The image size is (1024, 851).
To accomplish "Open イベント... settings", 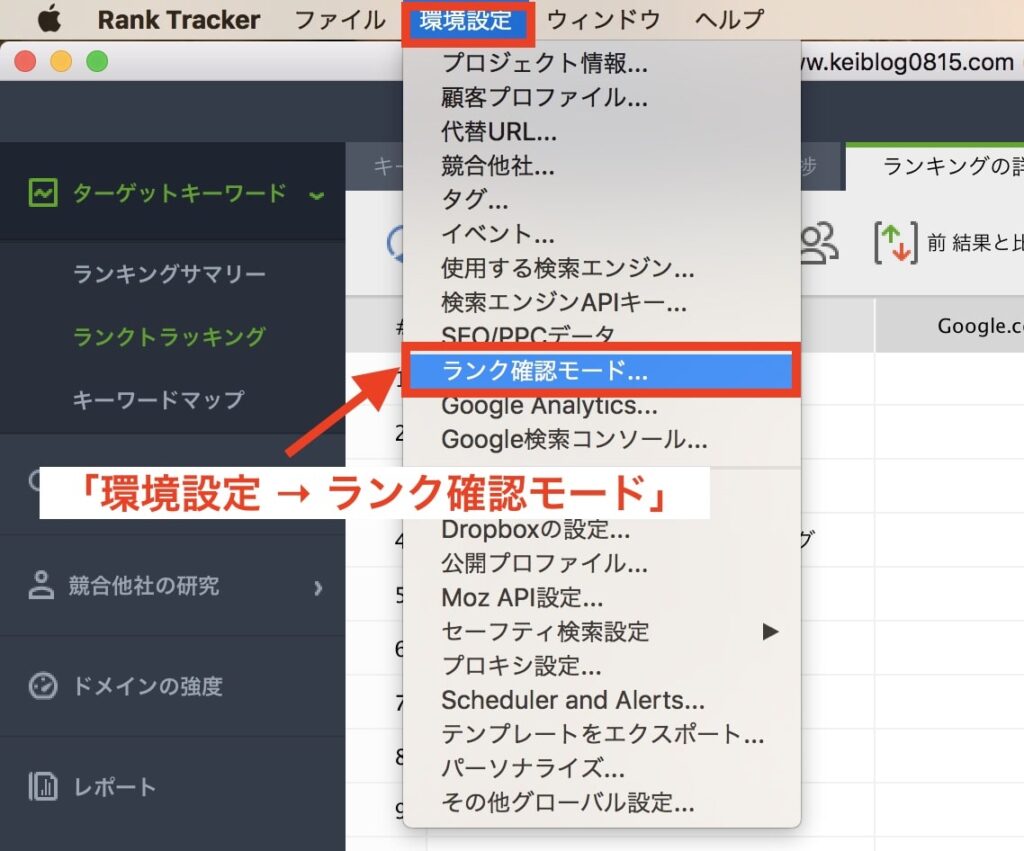I will coord(498,234).
